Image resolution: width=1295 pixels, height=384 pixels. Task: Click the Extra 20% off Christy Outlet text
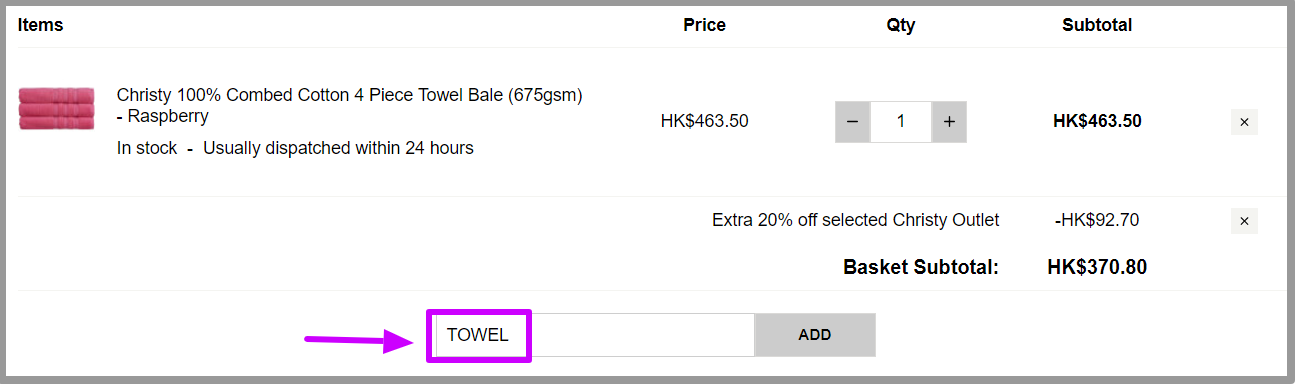[855, 220]
